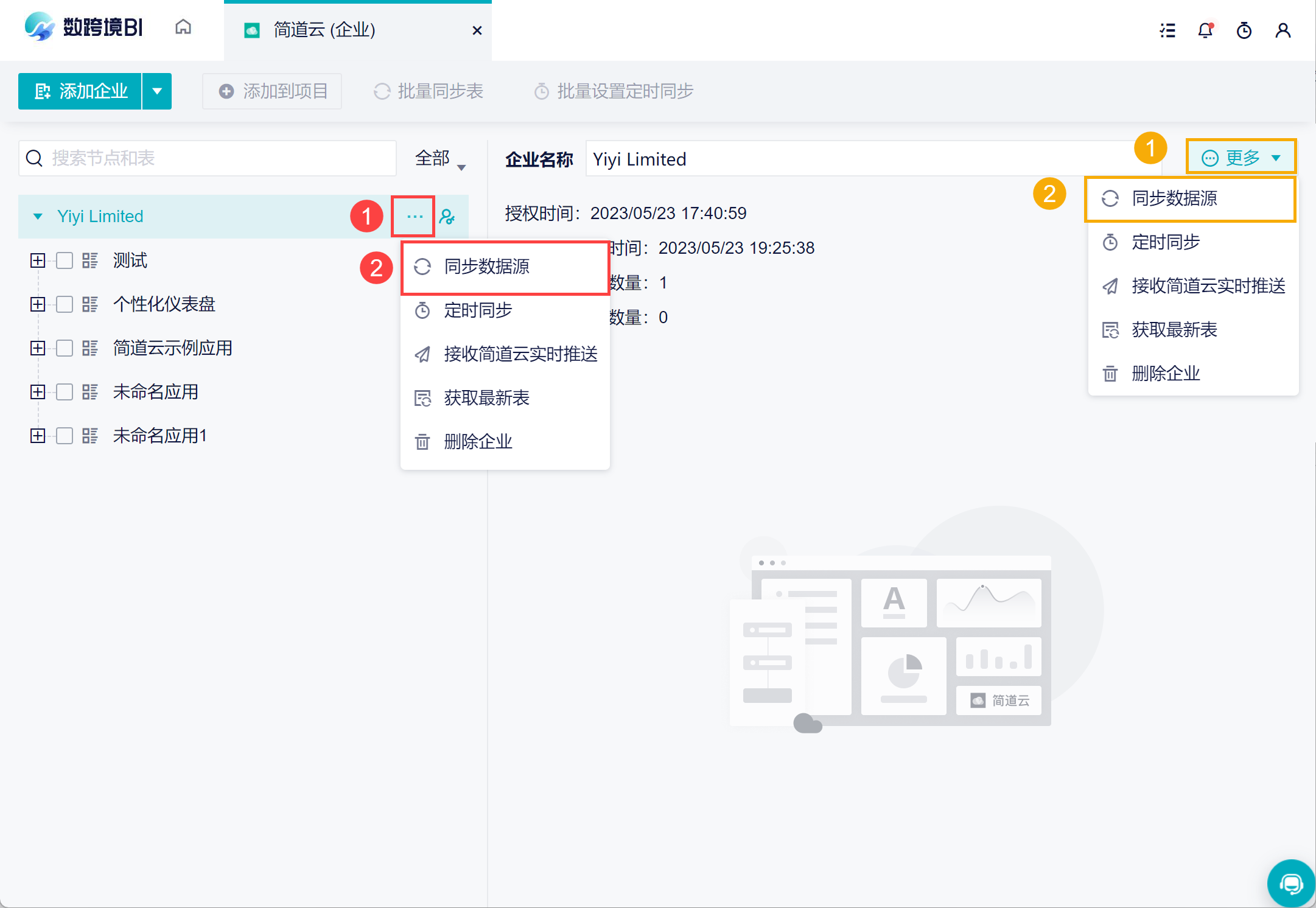Open the user account icon
The image size is (1316, 908).
pos(1283,30)
